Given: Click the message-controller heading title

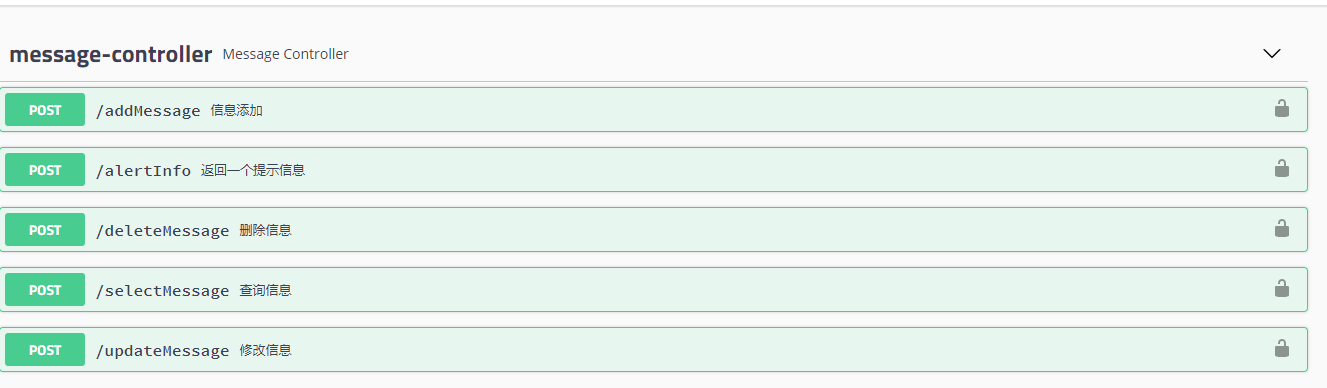Looking at the screenshot, I should point(111,54).
